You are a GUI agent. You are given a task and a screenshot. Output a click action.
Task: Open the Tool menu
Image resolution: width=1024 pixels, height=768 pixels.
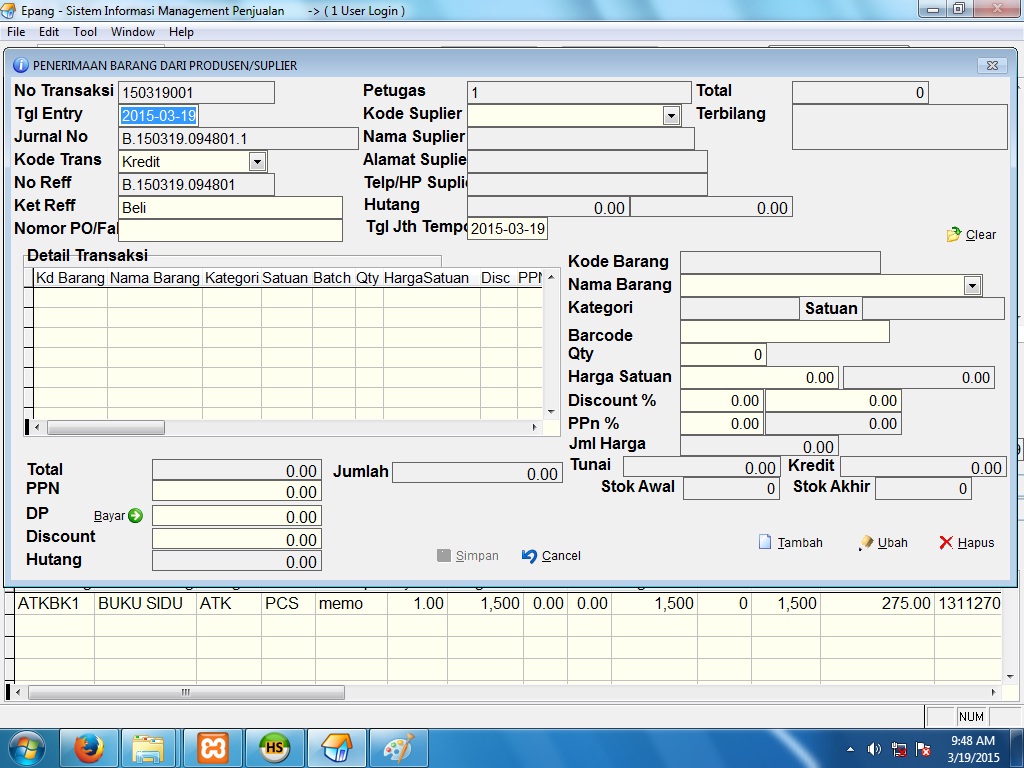[85, 32]
